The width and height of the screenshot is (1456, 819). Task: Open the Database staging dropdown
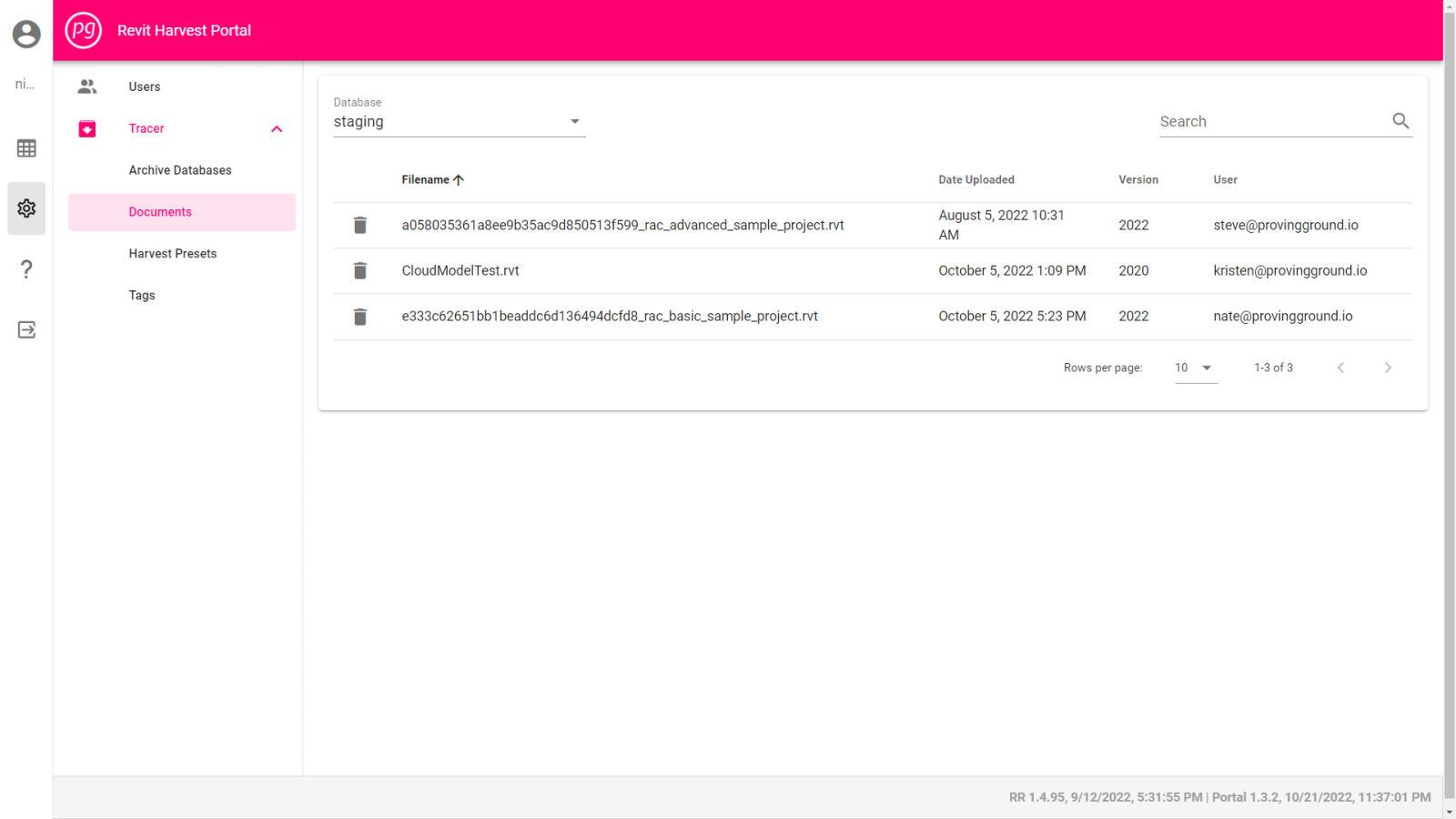[x=574, y=120]
